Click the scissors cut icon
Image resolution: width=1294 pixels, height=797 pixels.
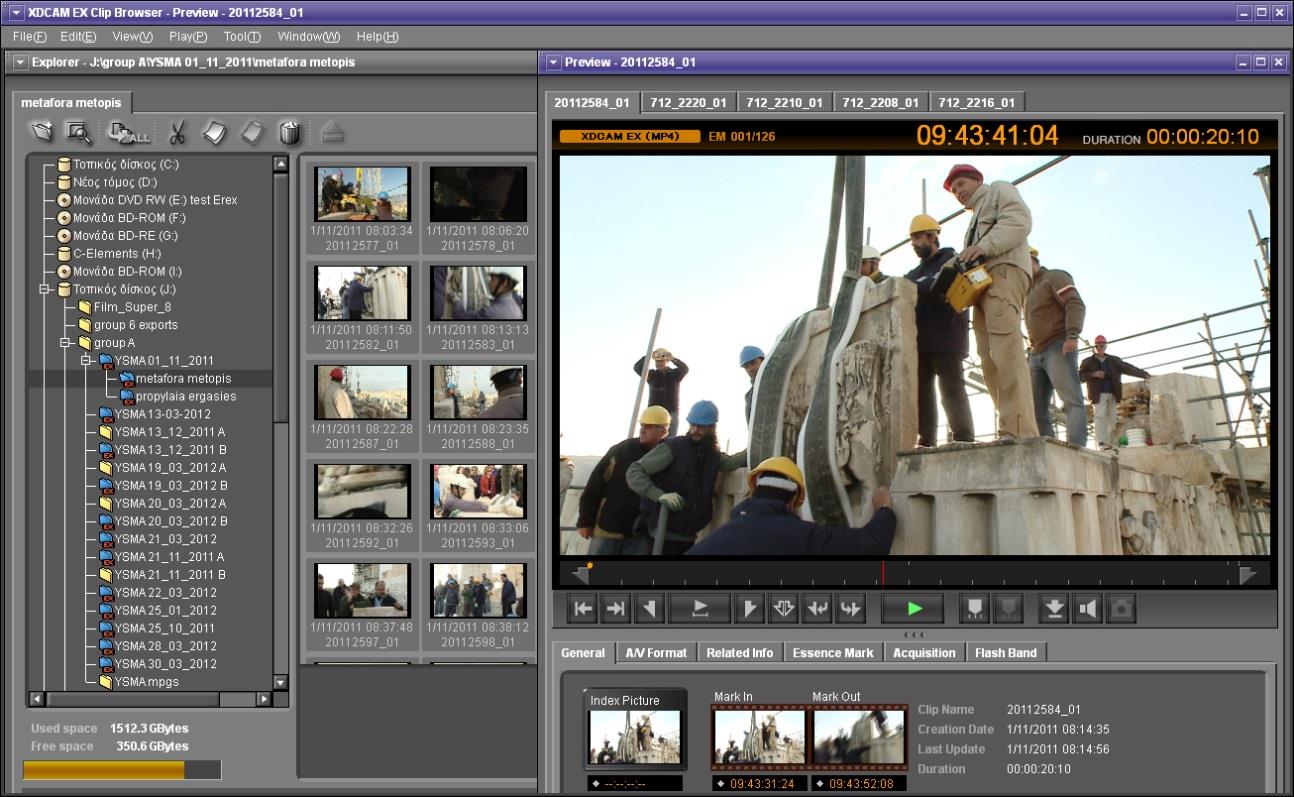(x=177, y=132)
